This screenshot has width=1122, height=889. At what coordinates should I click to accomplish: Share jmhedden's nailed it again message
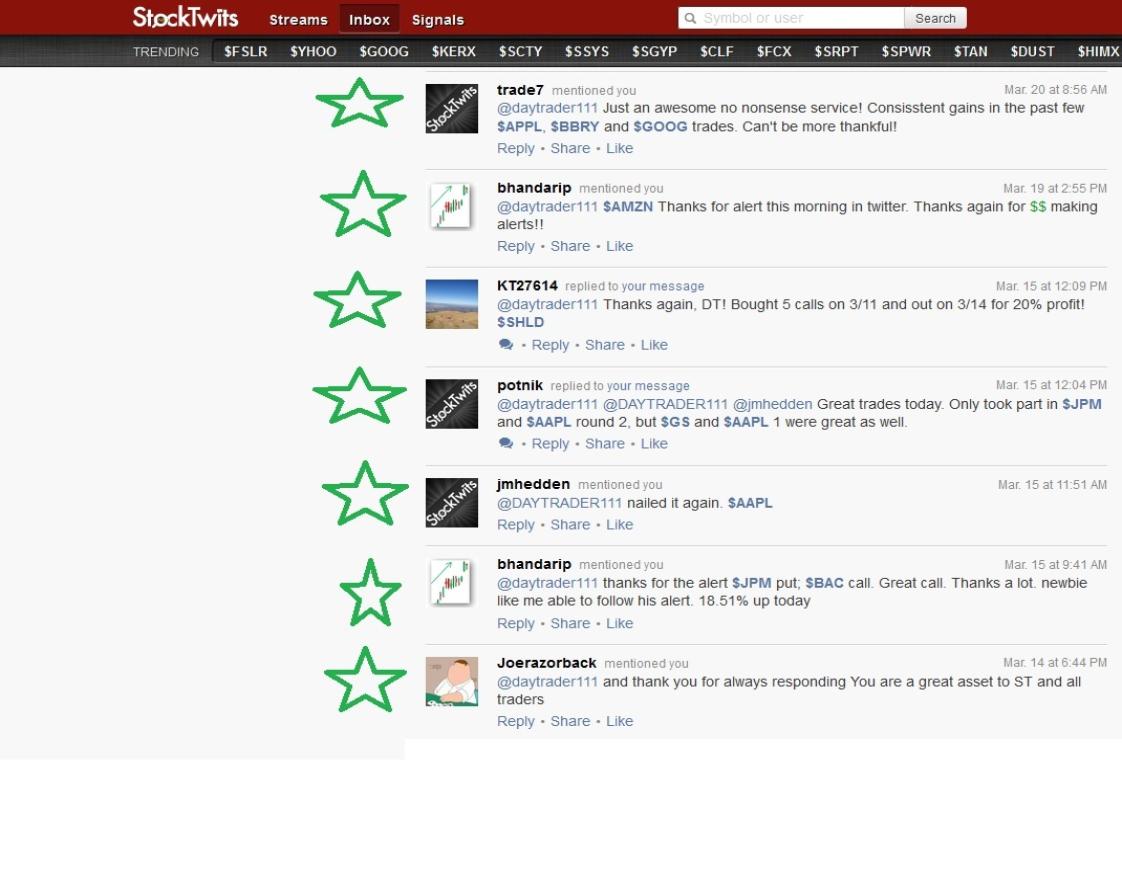tap(570, 525)
